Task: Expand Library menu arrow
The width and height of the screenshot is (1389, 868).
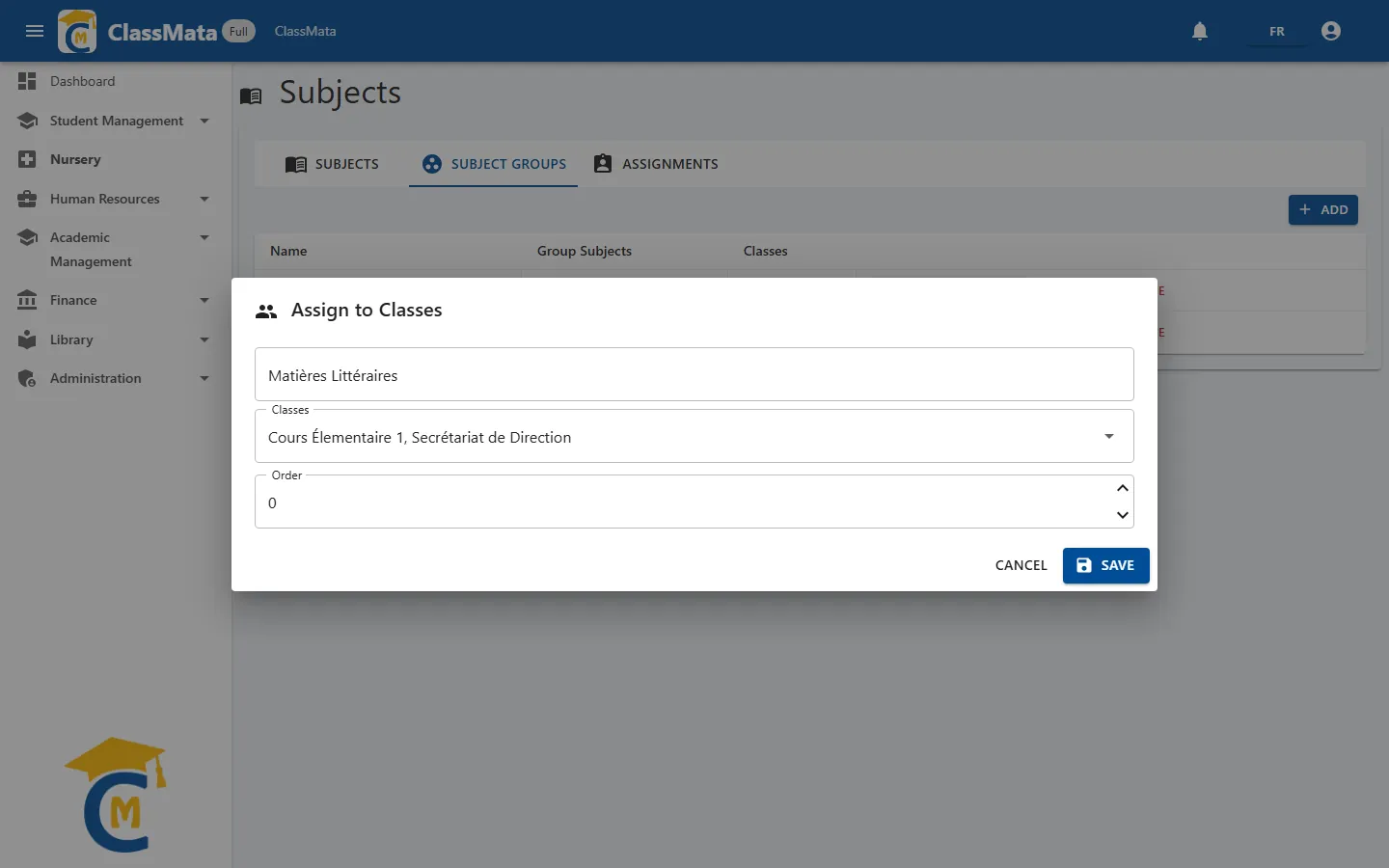Action: (204, 339)
